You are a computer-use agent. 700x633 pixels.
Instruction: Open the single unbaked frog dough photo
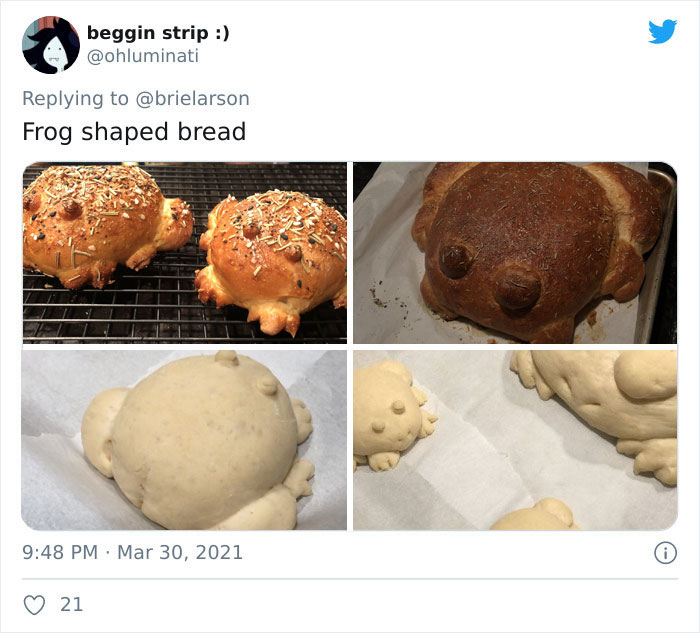click(x=184, y=440)
